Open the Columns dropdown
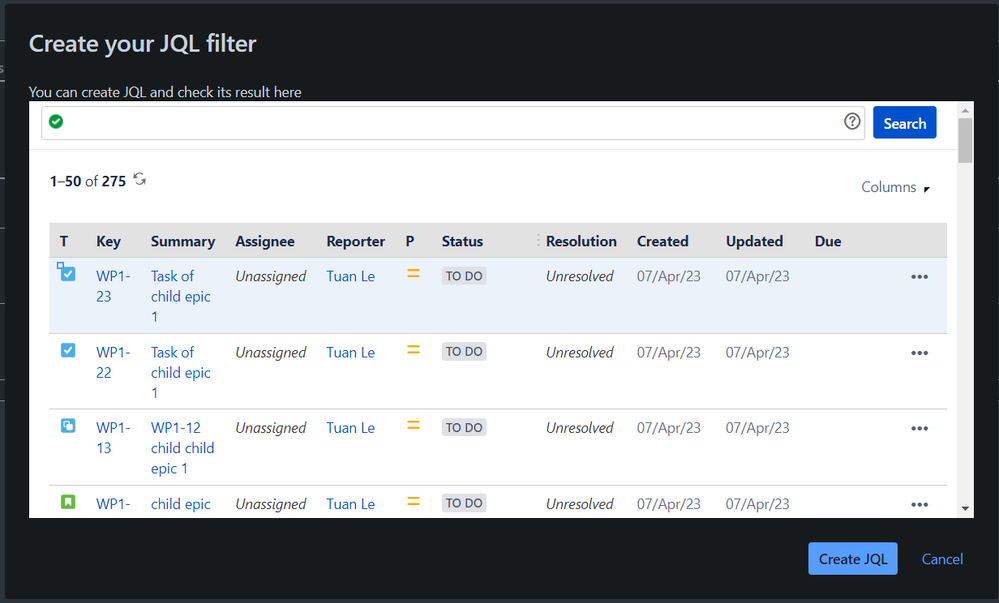The width and height of the screenshot is (999, 603). (895, 188)
